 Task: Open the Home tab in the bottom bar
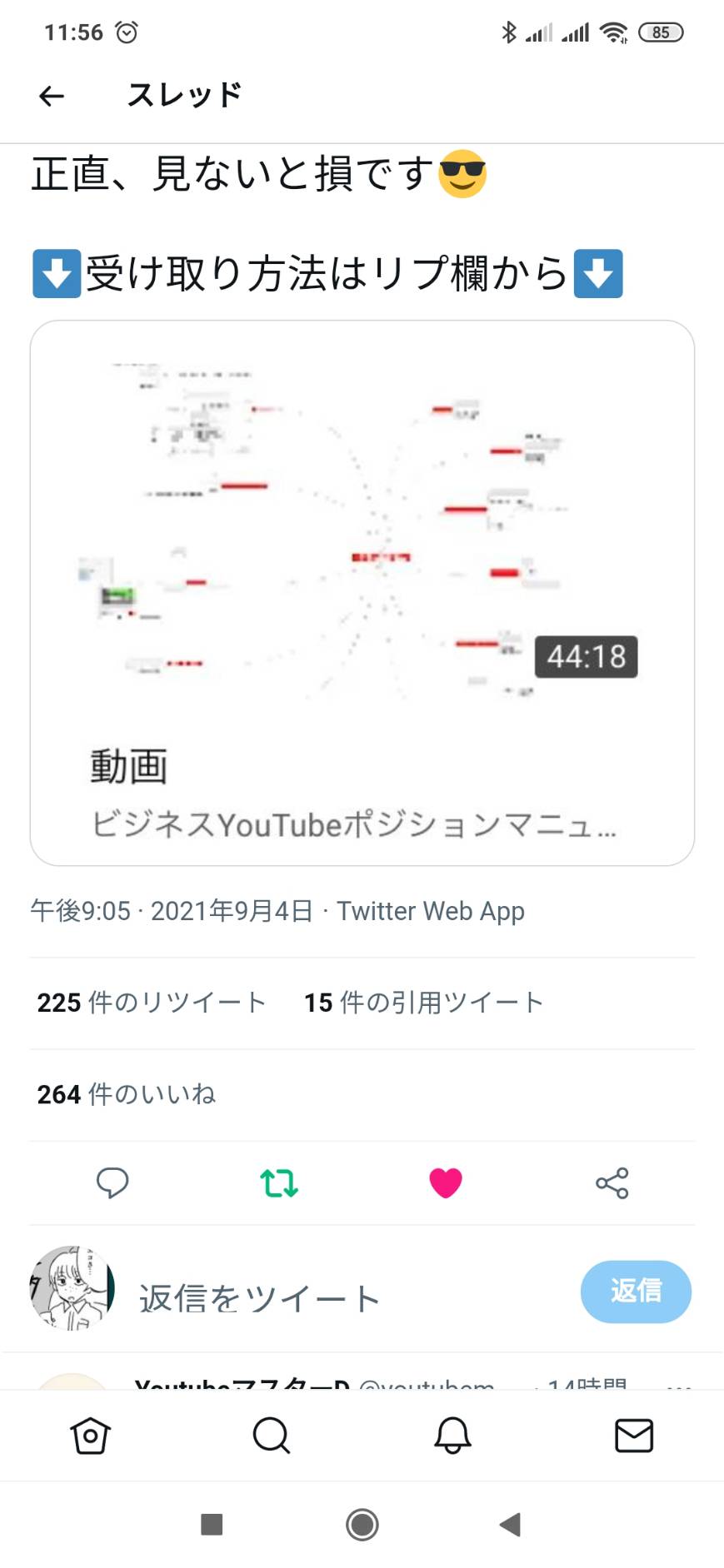click(x=90, y=1436)
